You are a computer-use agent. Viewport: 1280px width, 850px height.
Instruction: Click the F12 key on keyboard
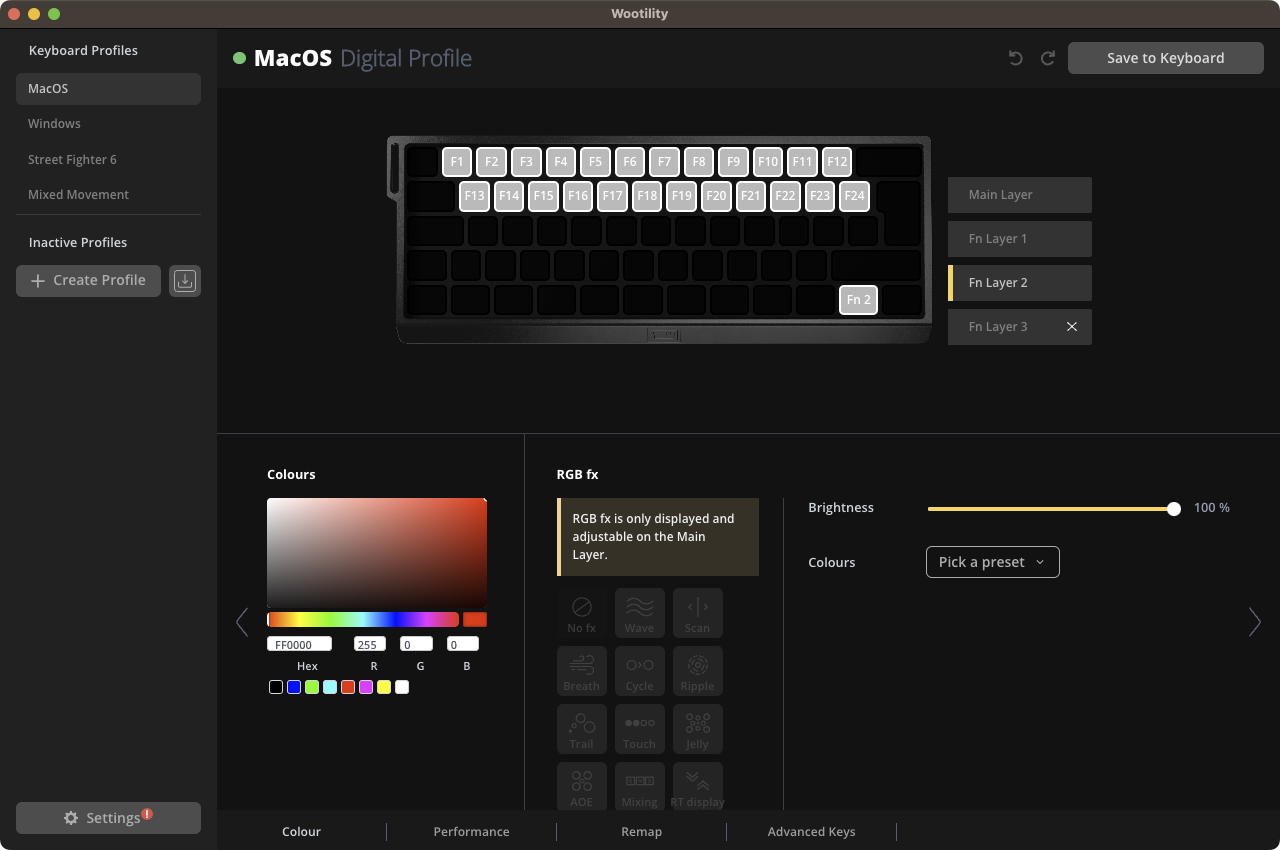tap(837, 162)
